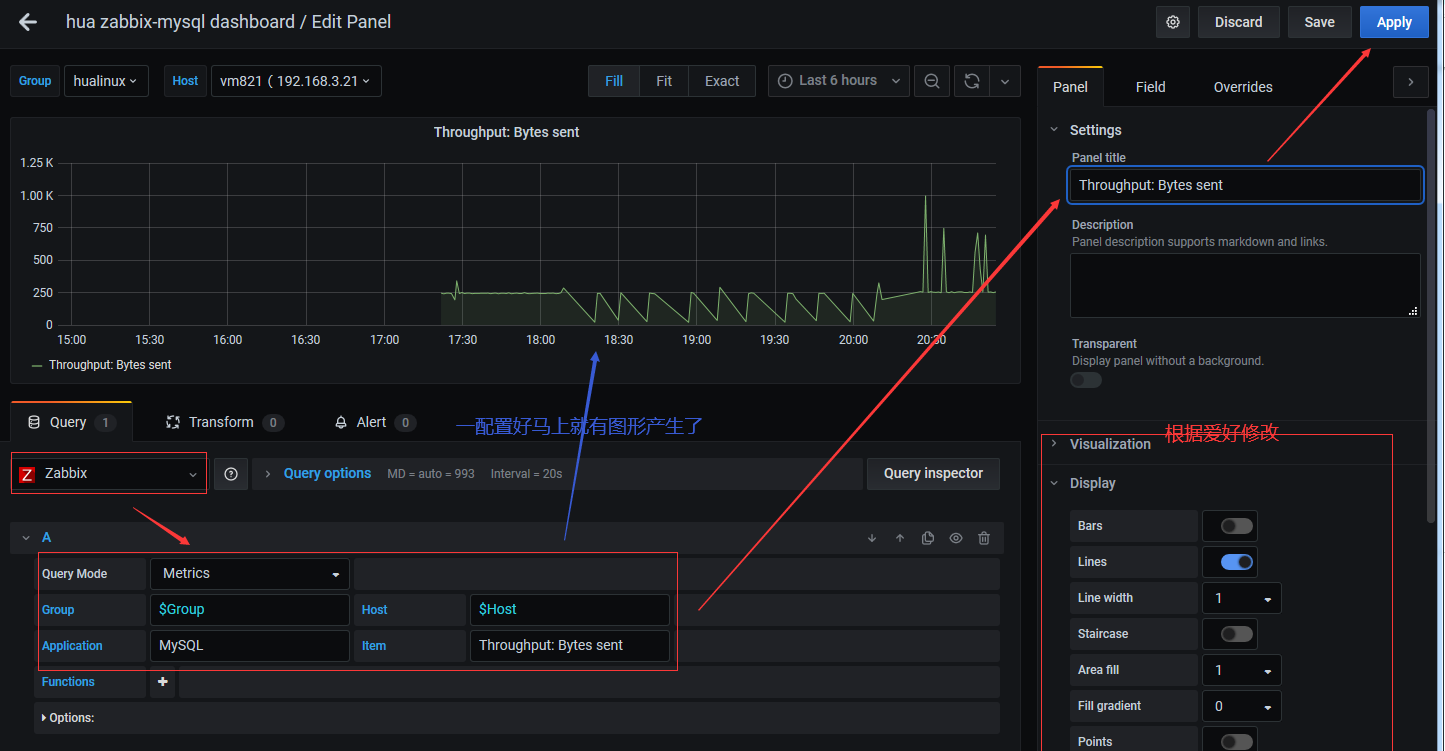The height and width of the screenshot is (751, 1445).
Task: Open the Area fill dropdown
Action: (x=1242, y=670)
